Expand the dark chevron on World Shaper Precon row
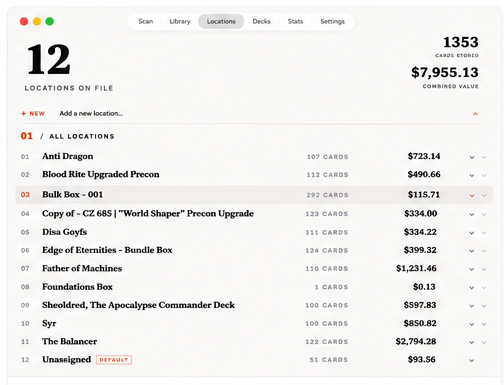This screenshot has width=504, height=385. (x=472, y=215)
